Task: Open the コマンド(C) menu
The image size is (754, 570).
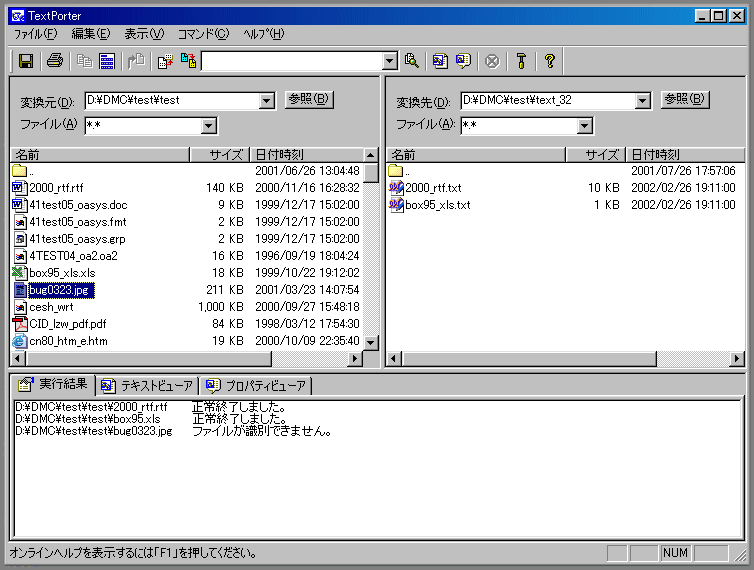Action: point(203,34)
